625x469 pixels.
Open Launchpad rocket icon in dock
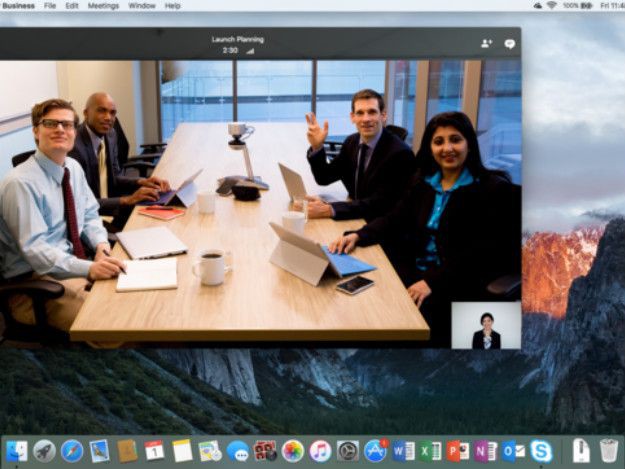click(x=44, y=451)
